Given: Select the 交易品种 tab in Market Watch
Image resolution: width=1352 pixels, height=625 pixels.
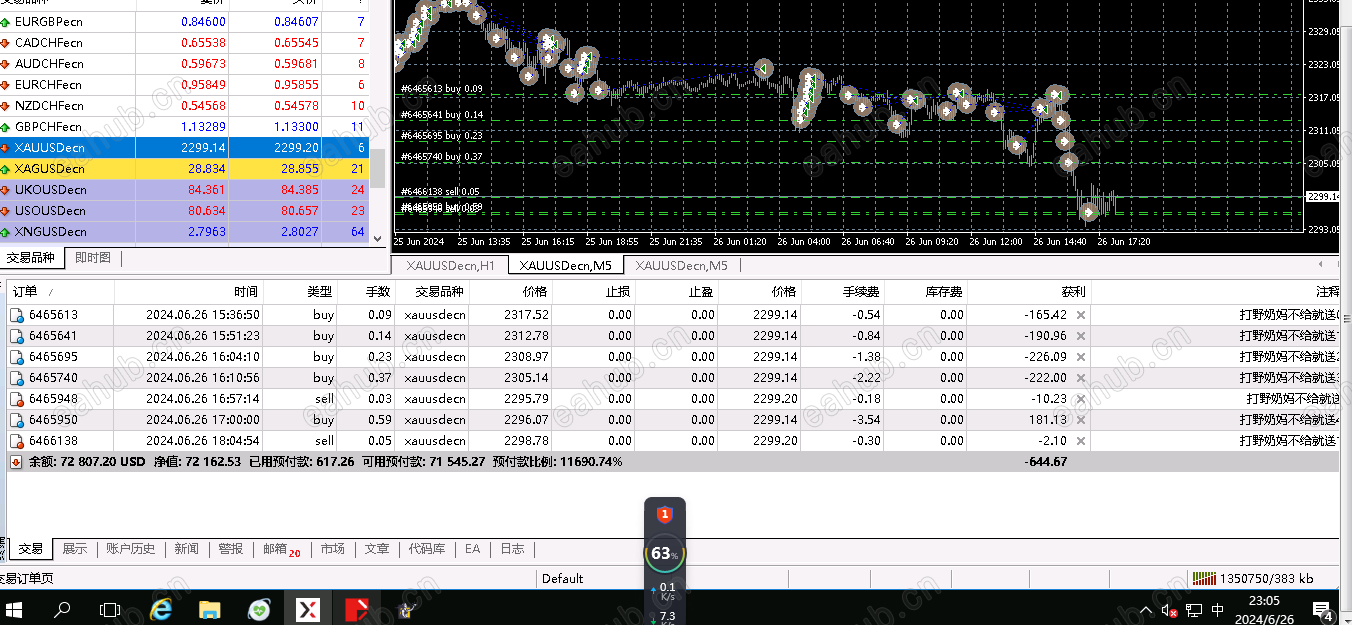Looking at the screenshot, I should [x=30, y=258].
